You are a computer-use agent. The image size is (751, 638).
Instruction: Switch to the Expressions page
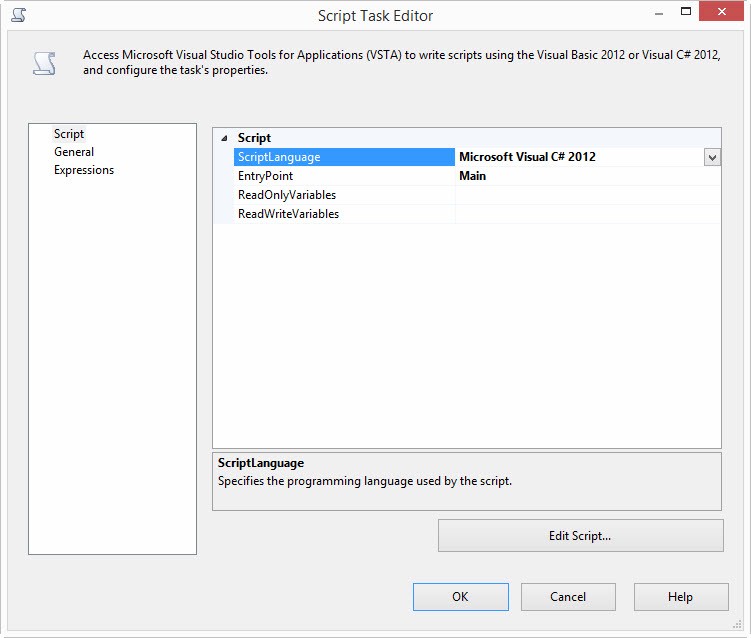click(84, 170)
